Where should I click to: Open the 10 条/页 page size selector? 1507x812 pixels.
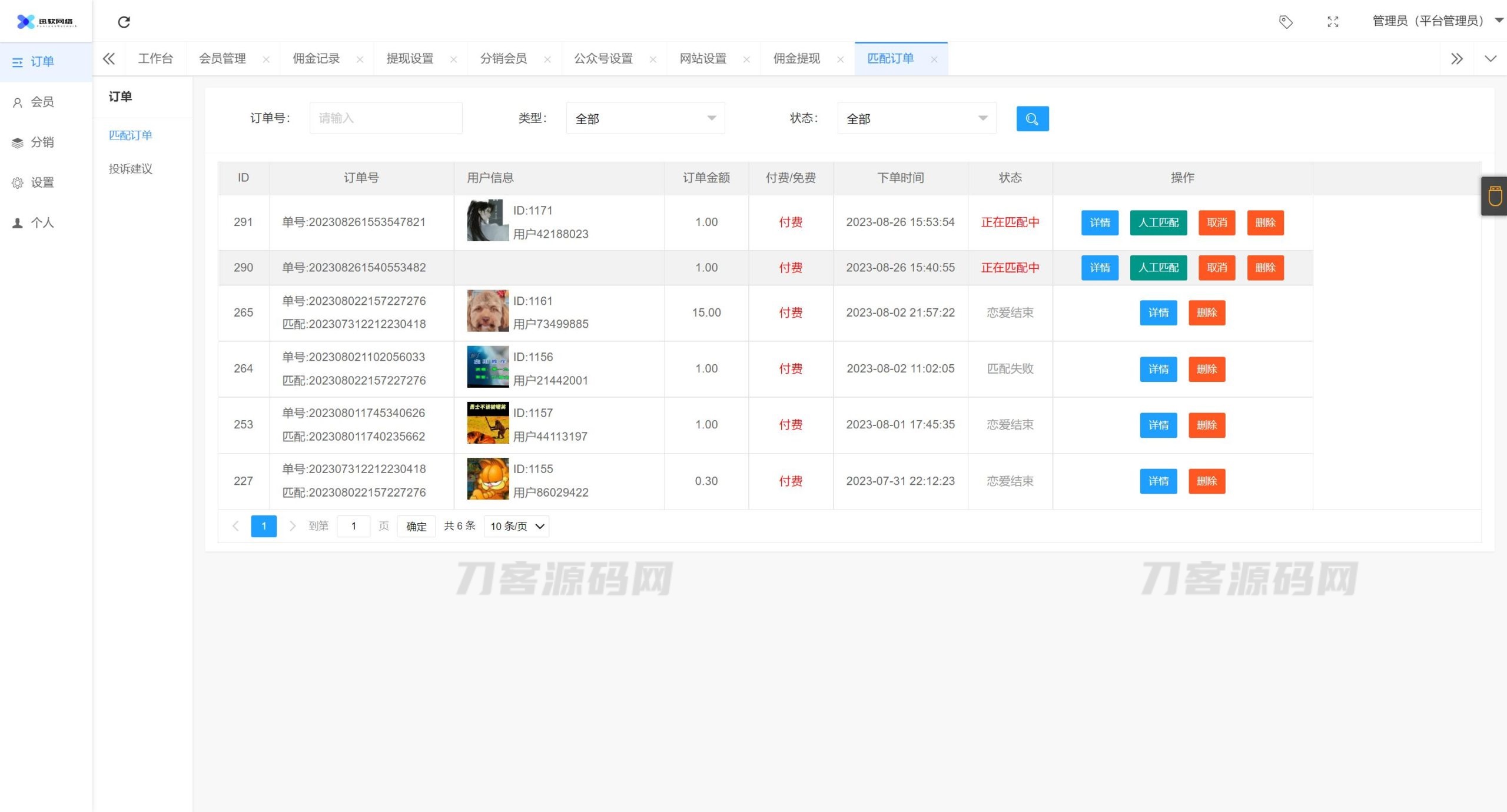(x=516, y=526)
